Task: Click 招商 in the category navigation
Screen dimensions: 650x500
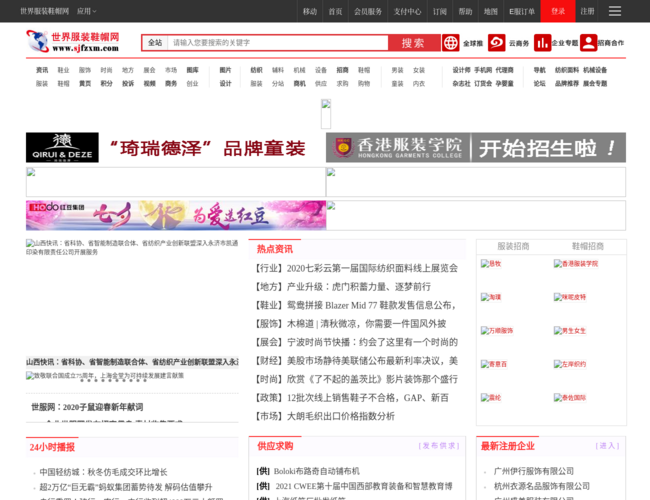Action: [x=342, y=70]
